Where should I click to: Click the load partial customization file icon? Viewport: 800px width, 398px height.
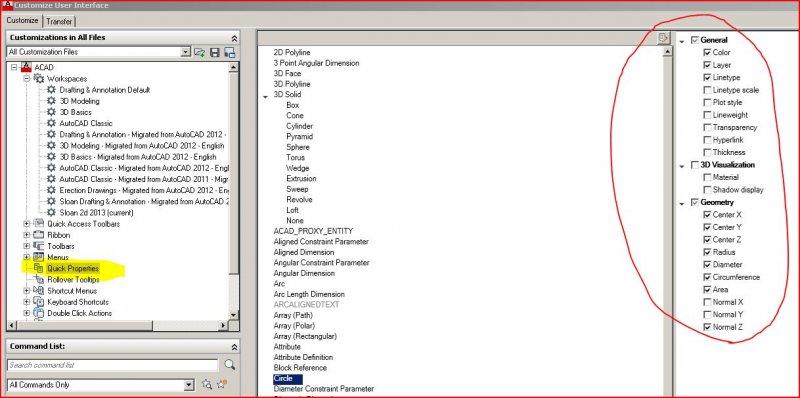point(199,52)
